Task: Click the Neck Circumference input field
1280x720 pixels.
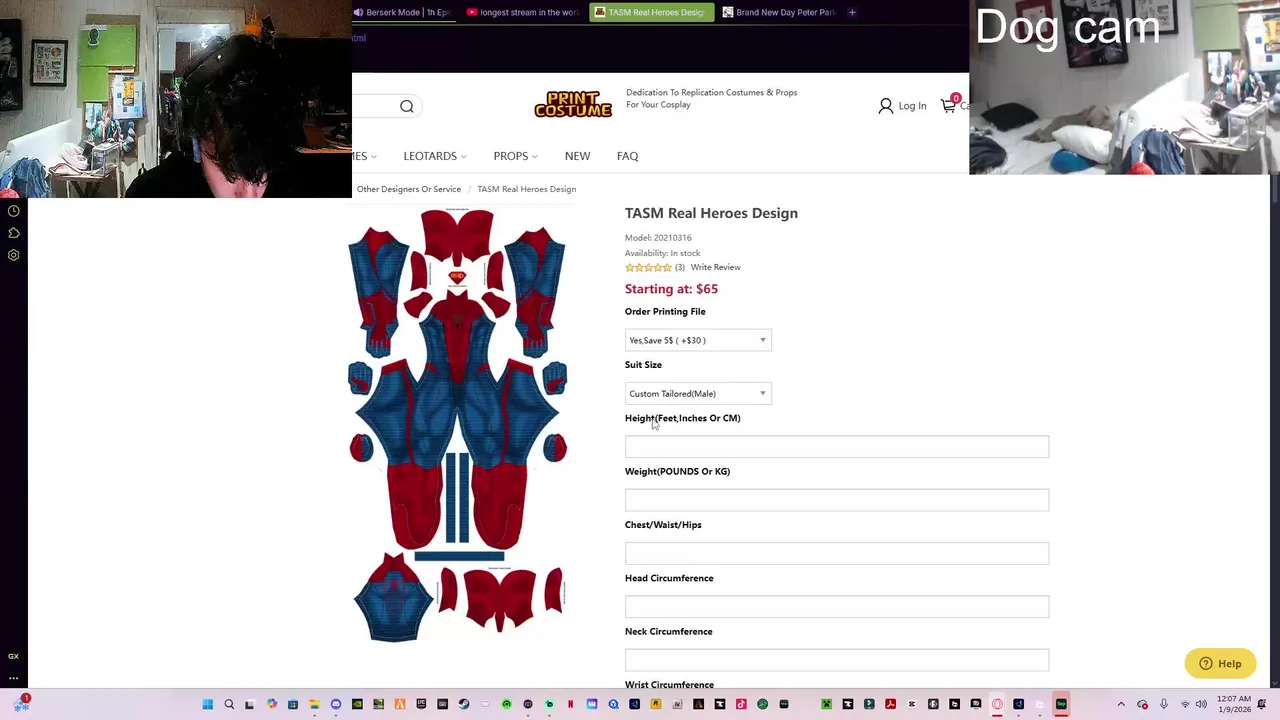Action: click(x=837, y=660)
